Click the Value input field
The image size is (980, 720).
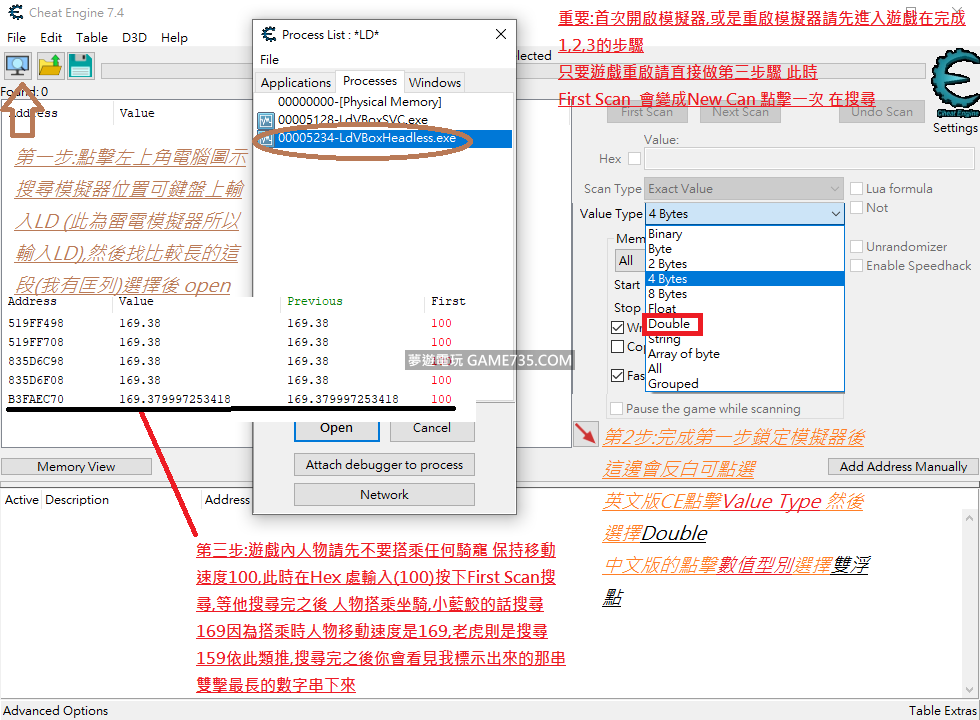click(809, 159)
